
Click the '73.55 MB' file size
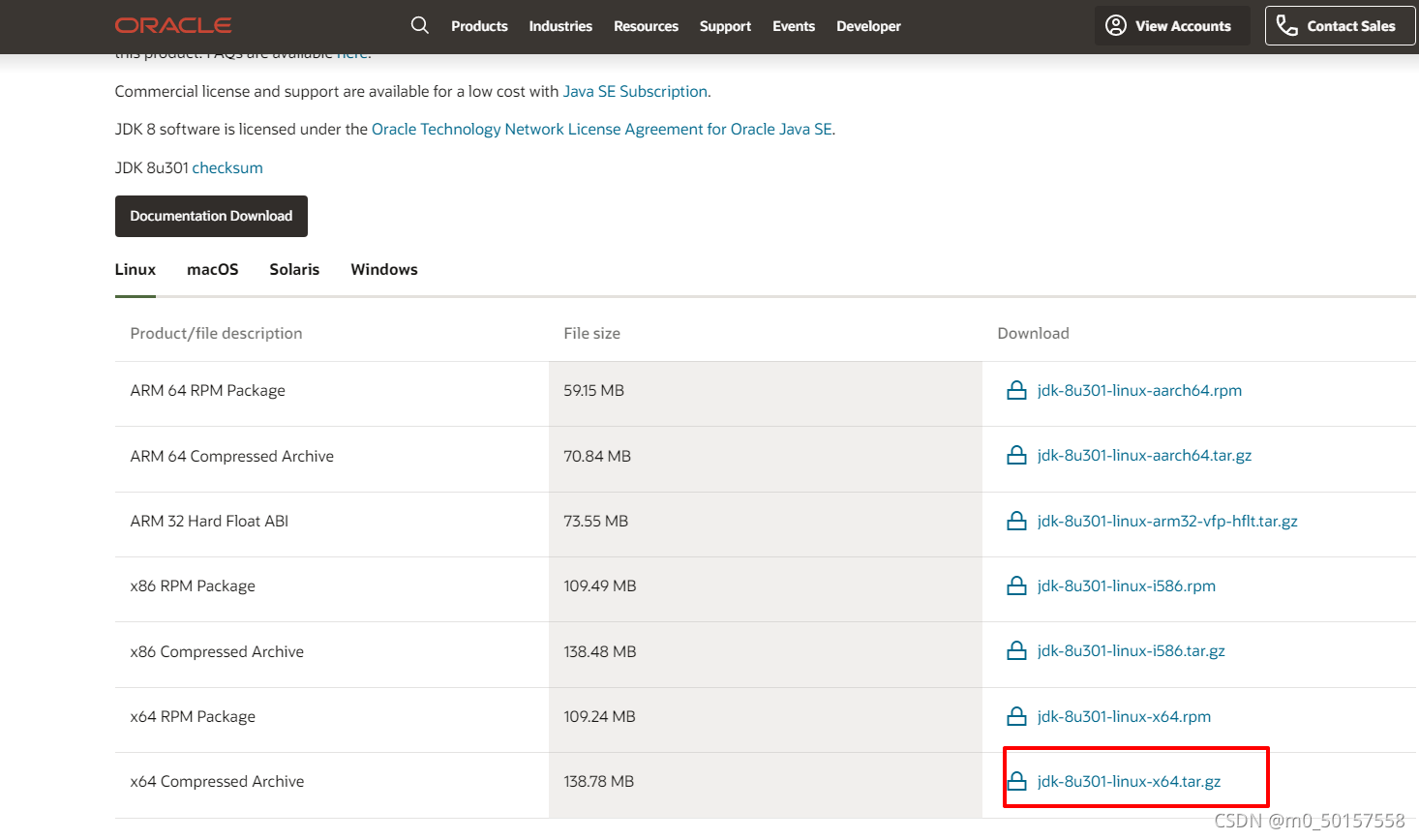(x=596, y=521)
